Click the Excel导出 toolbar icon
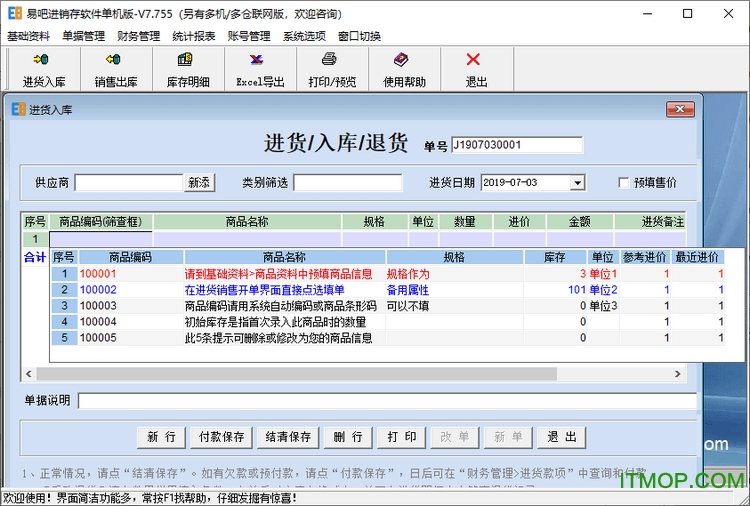This screenshot has width=750, height=506. 260,70
